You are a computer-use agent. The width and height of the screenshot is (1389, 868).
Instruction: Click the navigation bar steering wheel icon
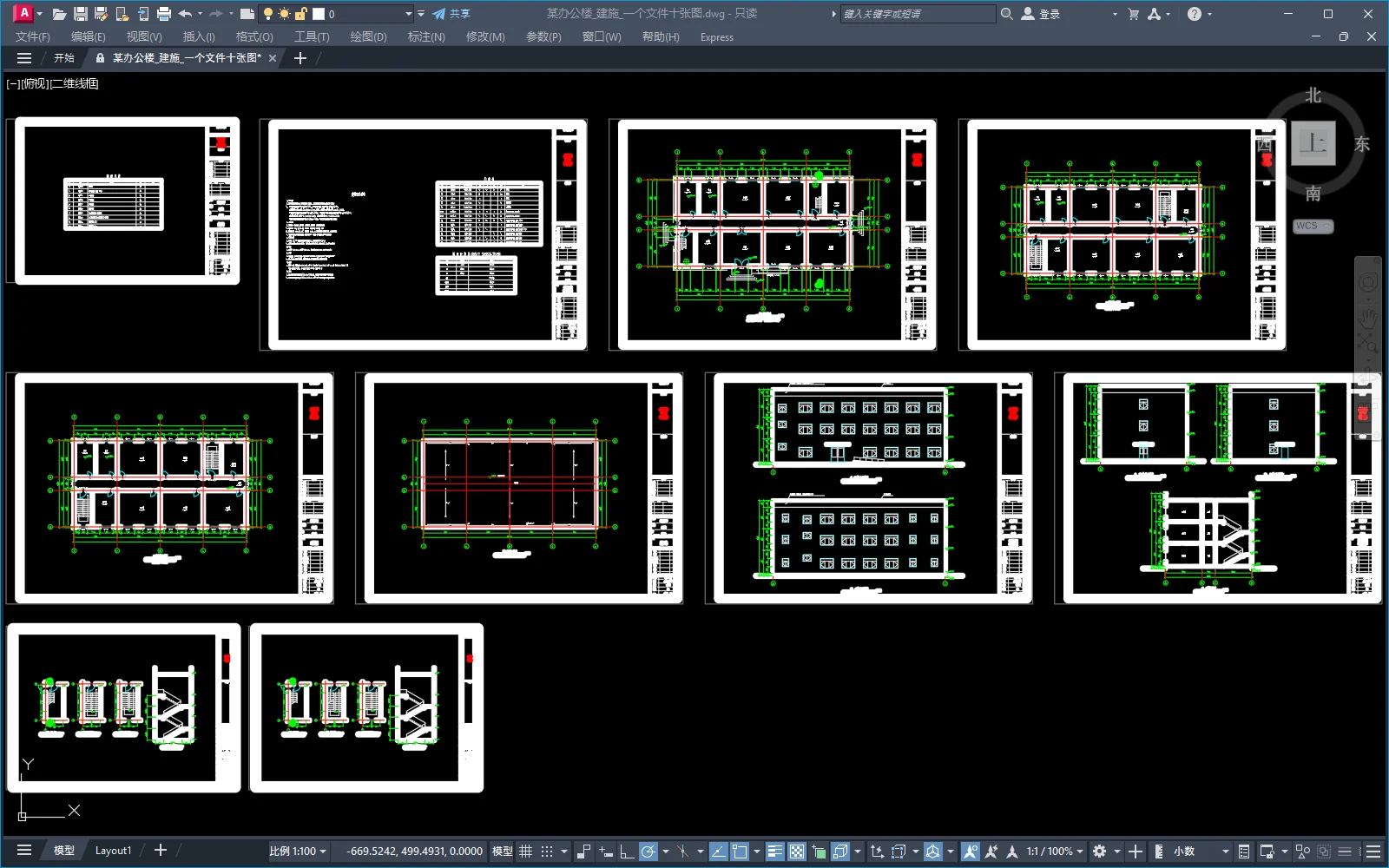pyautogui.click(x=1368, y=282)
